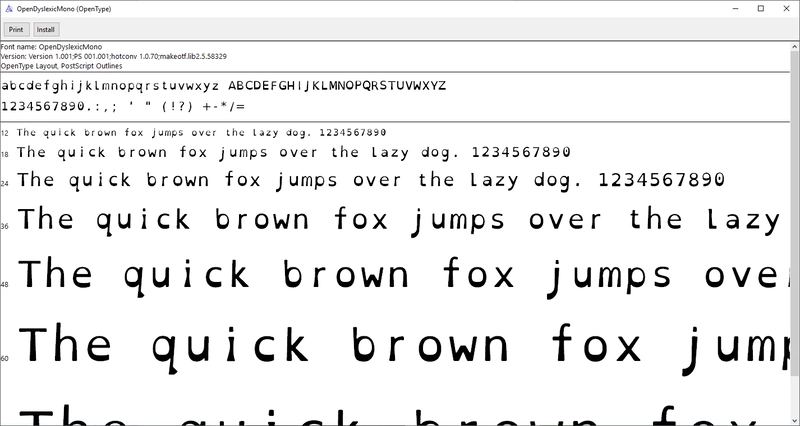
Task: Minimize the font viewer window
Action: [x=736, y=9]
